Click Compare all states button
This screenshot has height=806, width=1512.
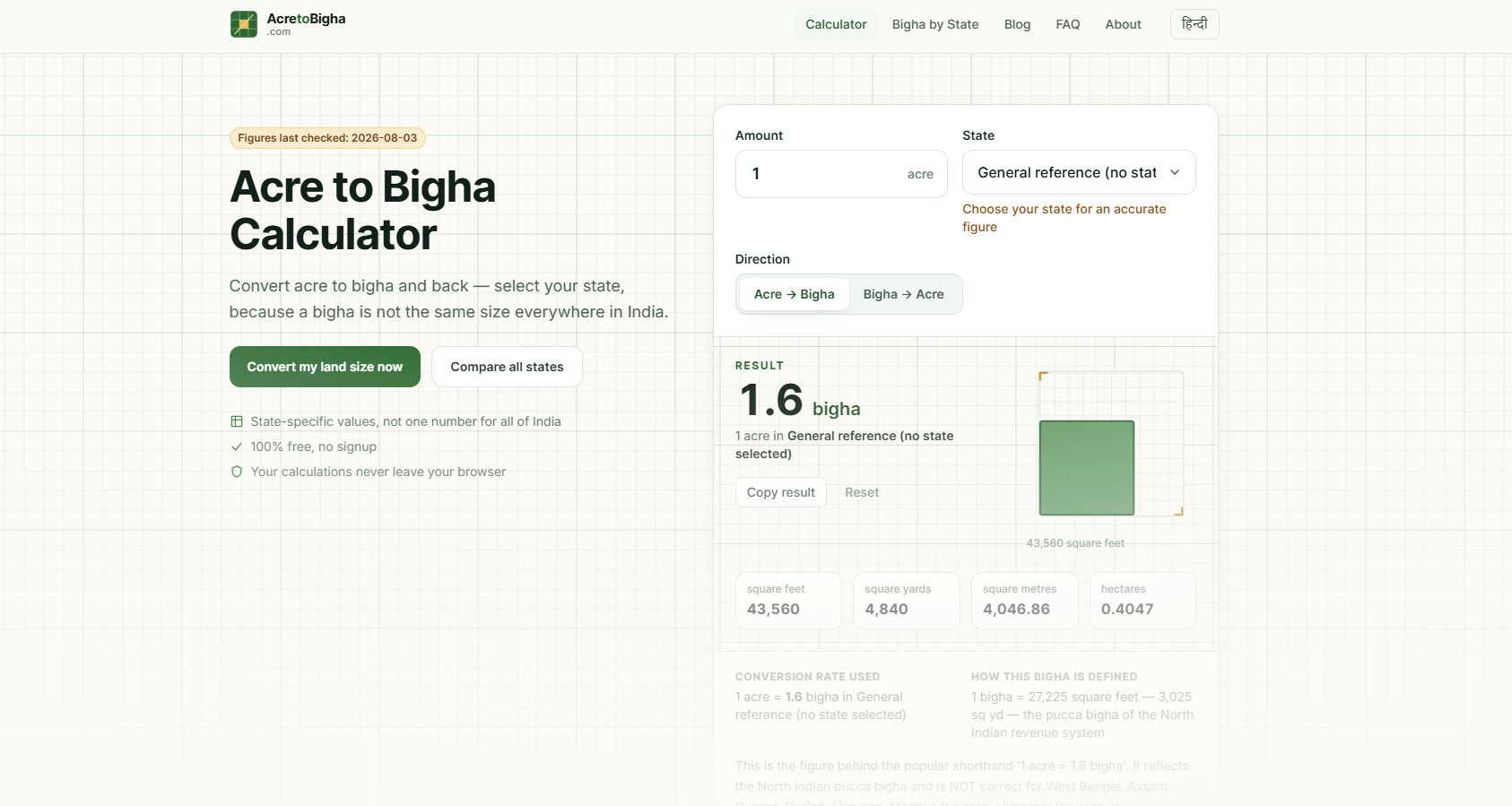click(x=507, y=367)
